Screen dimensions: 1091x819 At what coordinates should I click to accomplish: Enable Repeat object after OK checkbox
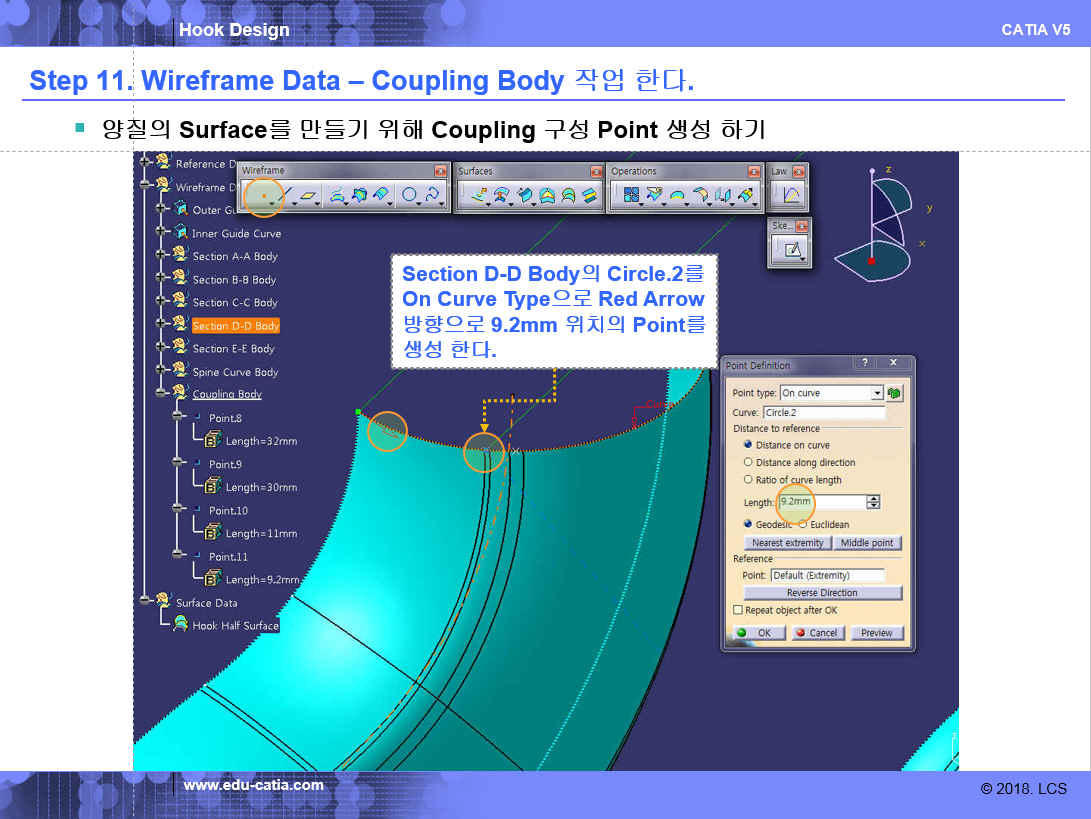click(738, 610)
